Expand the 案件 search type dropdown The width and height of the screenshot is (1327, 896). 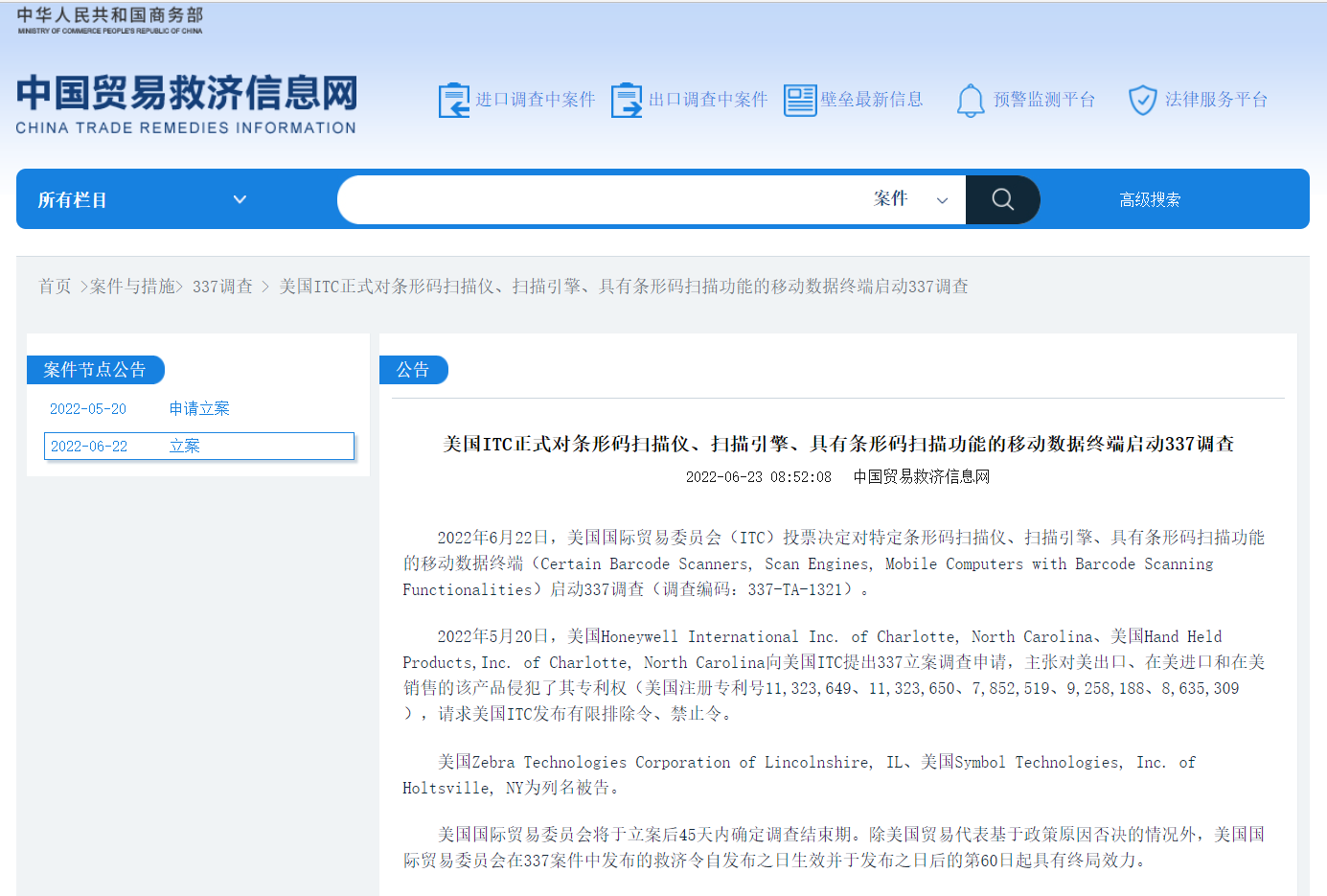[x=911, y=199]
